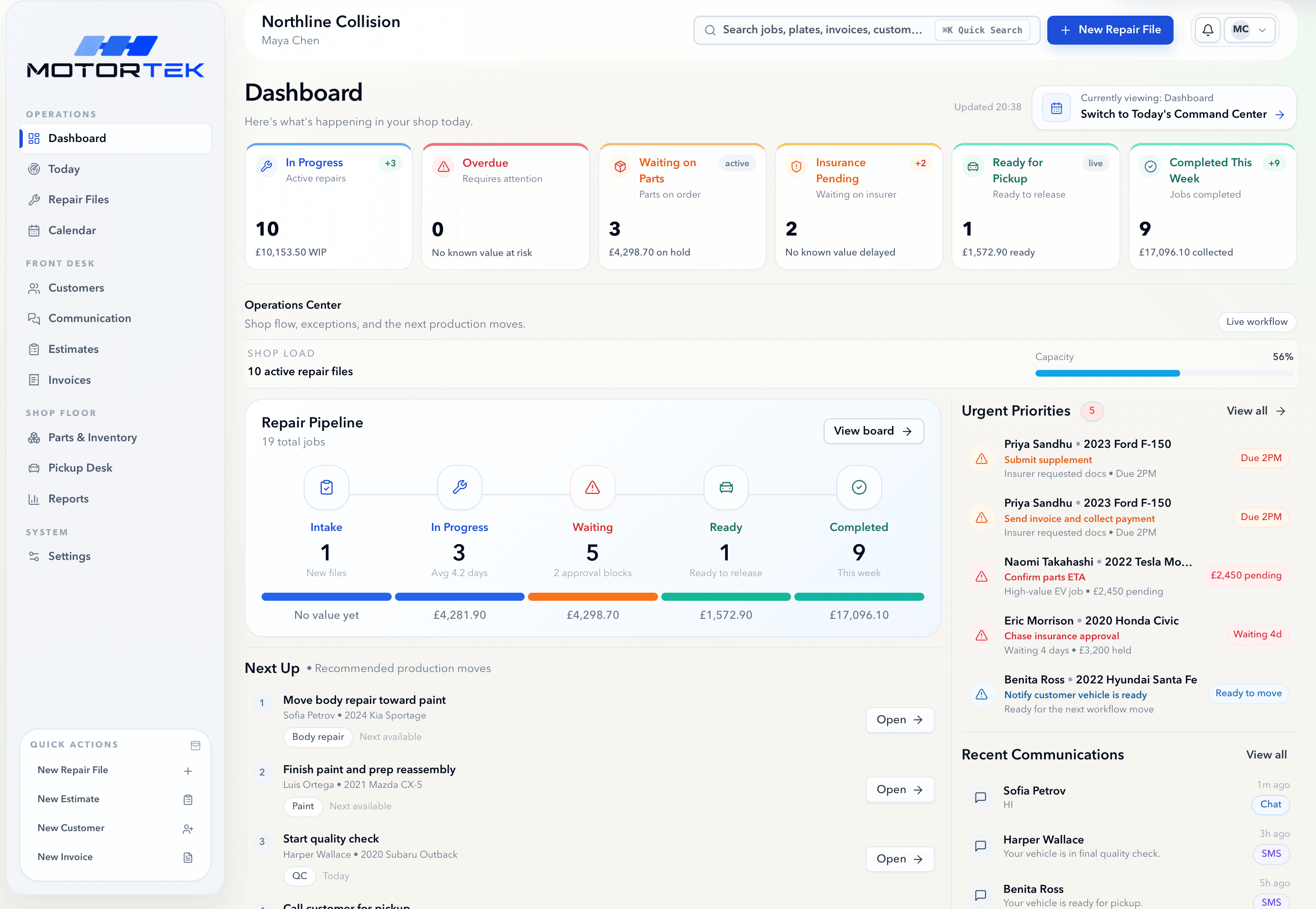Select the In Progress wrench pipeline stage icon
The image size is (1316, 909).
pos(460,487)
